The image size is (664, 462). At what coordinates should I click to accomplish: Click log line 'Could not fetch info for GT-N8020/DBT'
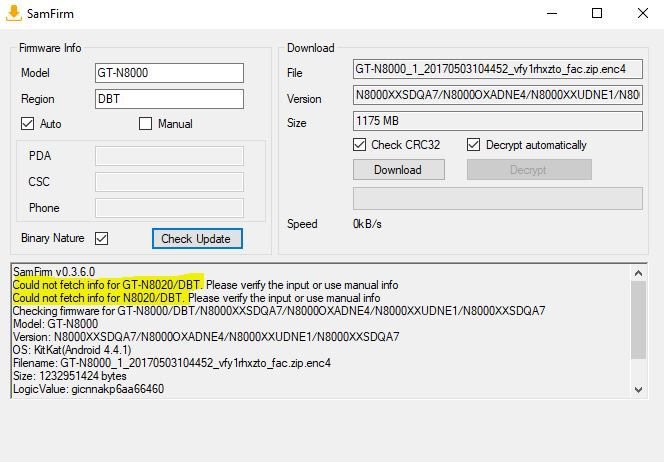(107, 285)
